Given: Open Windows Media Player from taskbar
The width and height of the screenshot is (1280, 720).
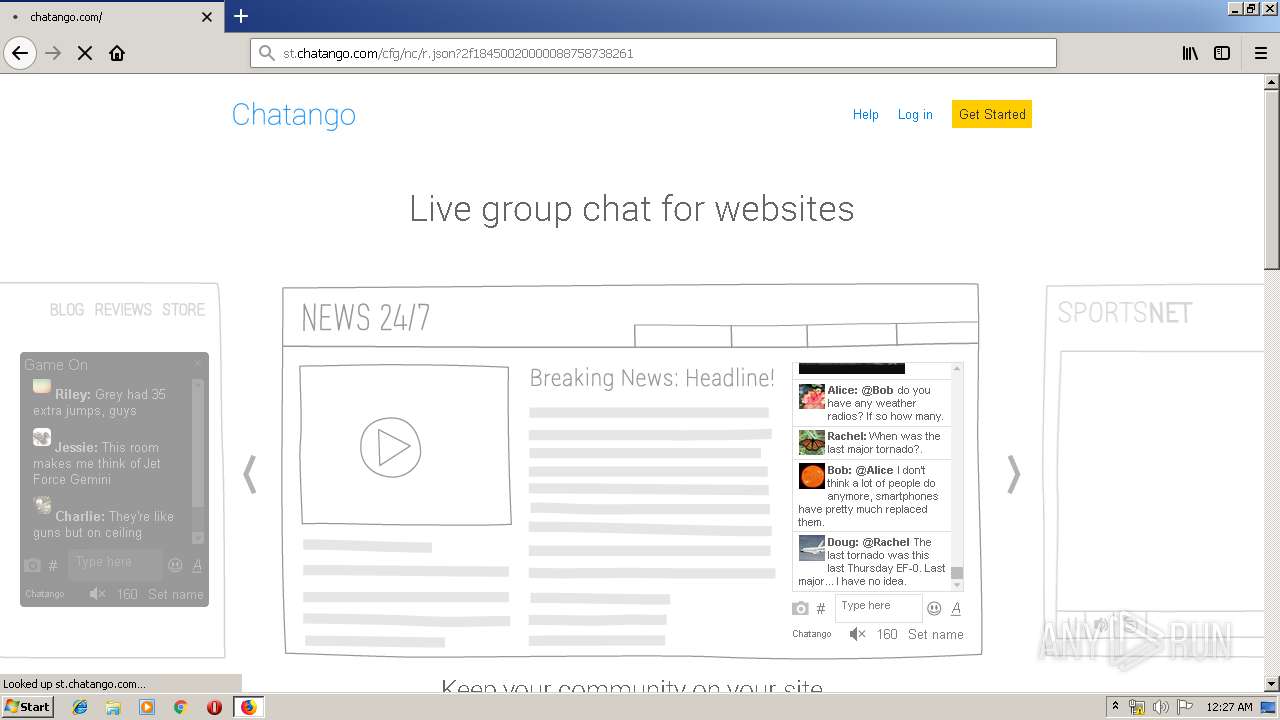Looking at the screenshot, I should point(147,707).
